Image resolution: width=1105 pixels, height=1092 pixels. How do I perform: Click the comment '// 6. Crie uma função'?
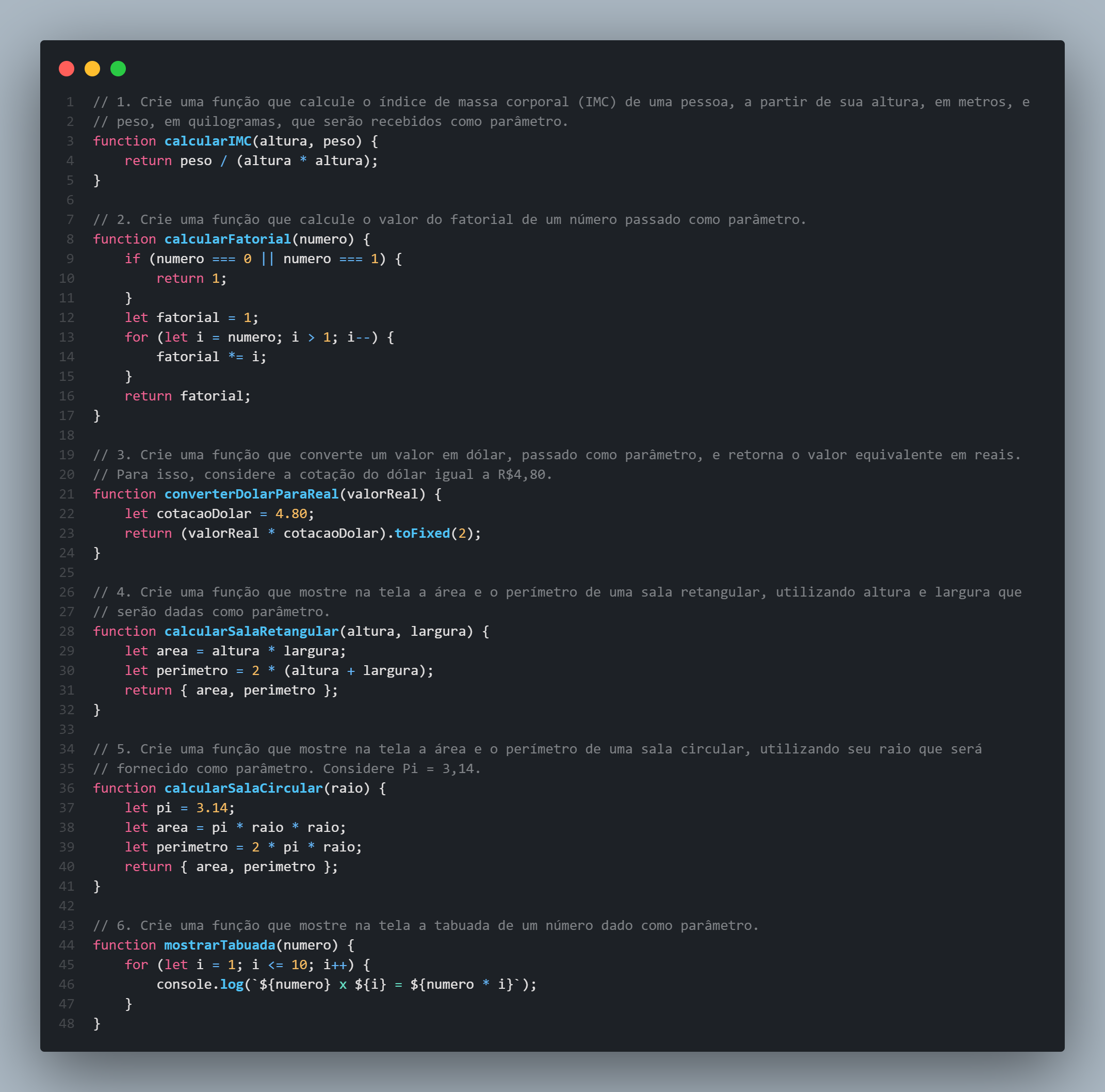pos(426,925)
